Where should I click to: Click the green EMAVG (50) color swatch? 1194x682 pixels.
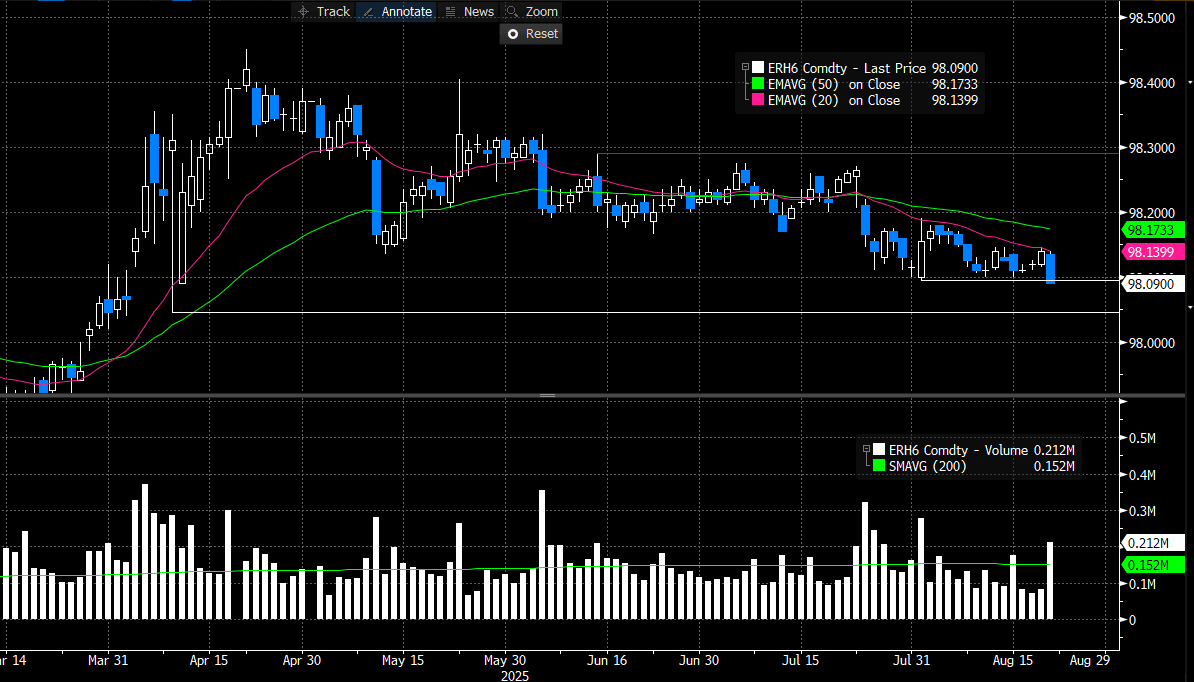pos(758,84)
